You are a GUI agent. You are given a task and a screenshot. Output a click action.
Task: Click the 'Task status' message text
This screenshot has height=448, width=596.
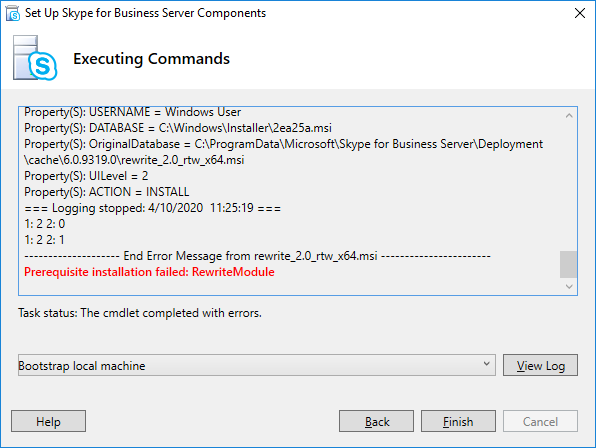click(x=140, y=313)
